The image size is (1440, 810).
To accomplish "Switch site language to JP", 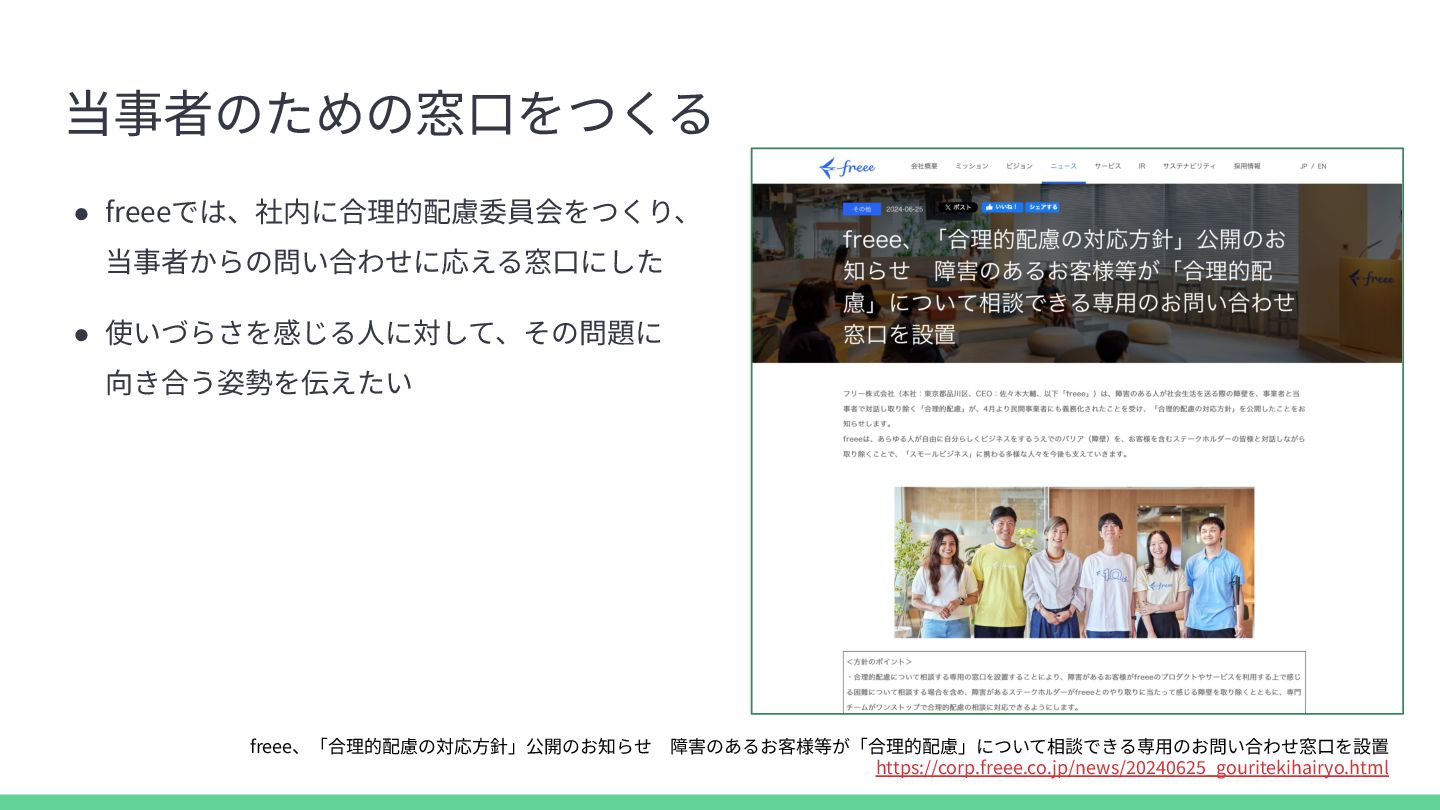I will click(1303, 166).
